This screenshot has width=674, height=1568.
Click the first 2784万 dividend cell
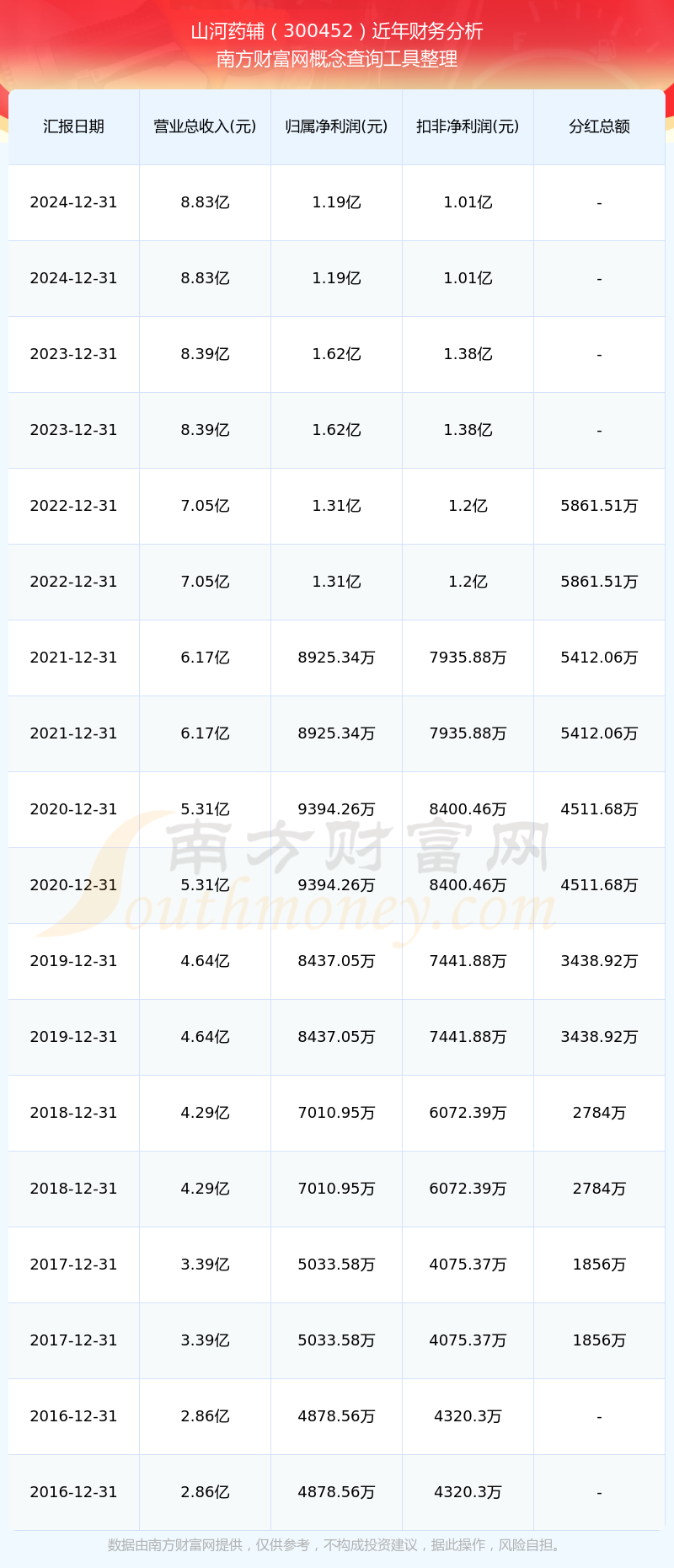599,1113
